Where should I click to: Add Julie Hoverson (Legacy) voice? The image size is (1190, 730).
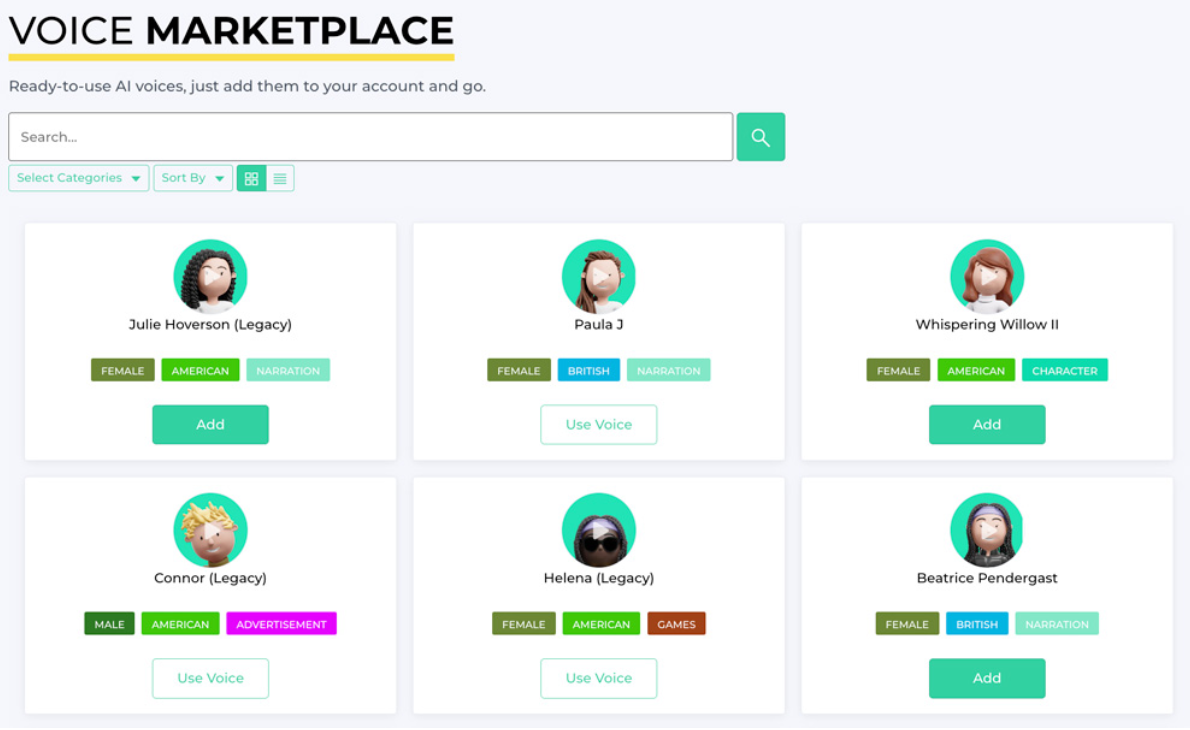[210, 424]
